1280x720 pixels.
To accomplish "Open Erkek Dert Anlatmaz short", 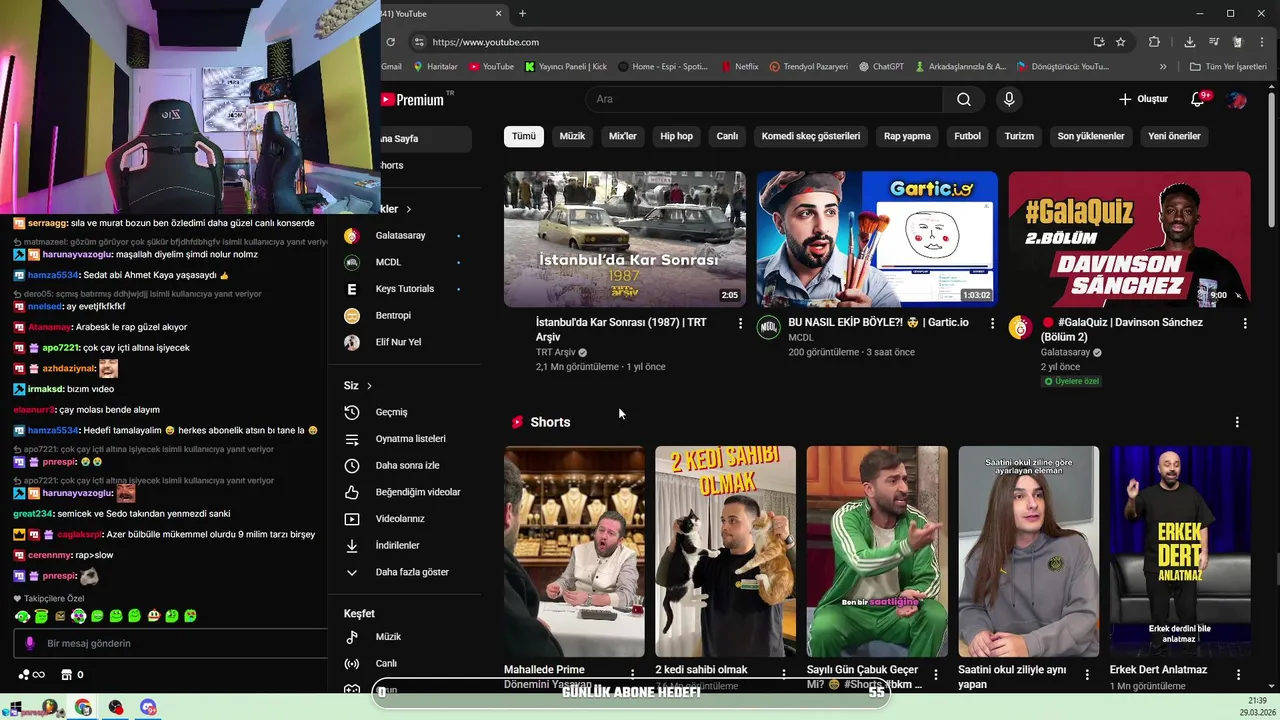I will point(1180,551).
